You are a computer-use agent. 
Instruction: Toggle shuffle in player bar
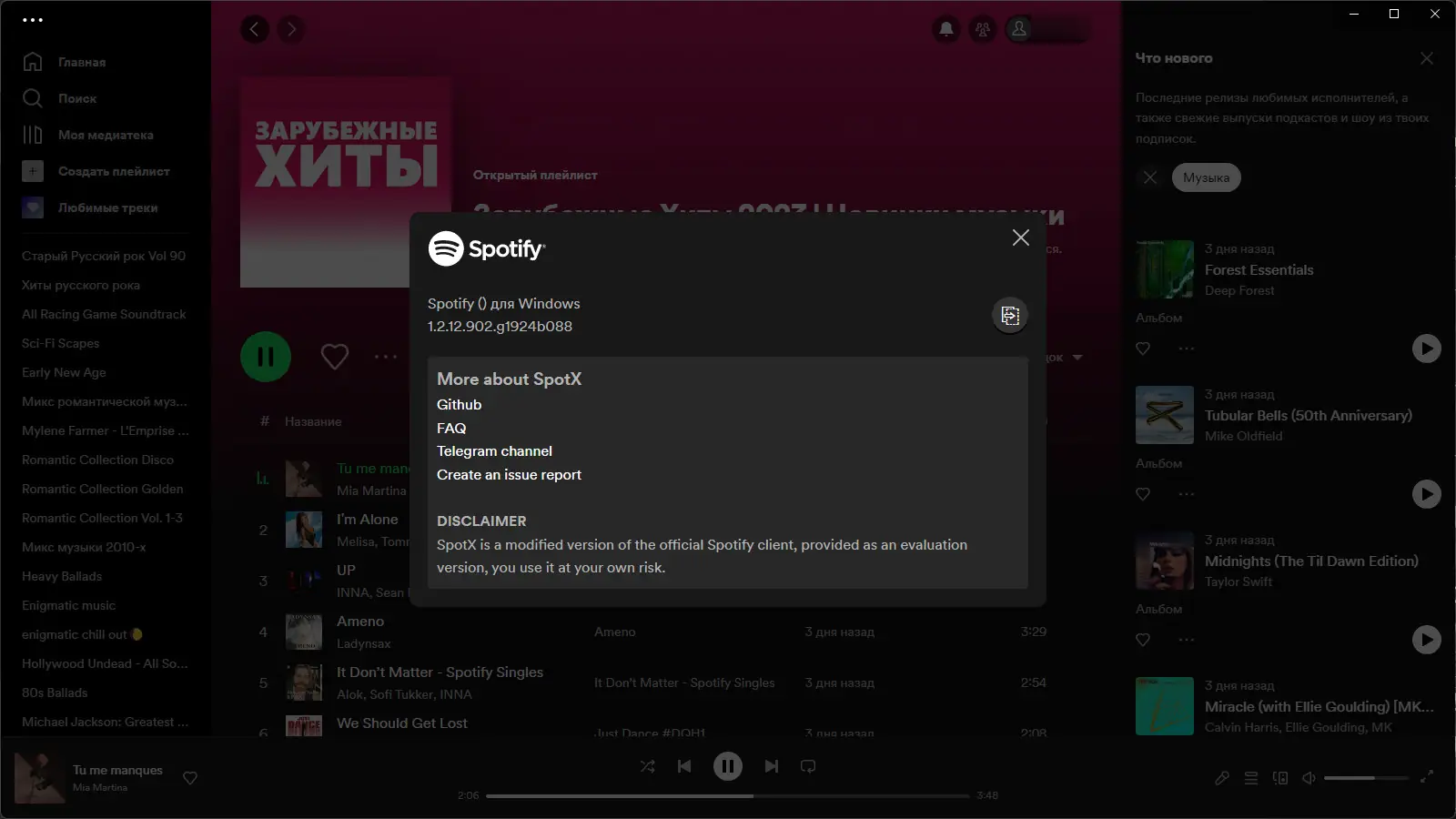point(647,766)
